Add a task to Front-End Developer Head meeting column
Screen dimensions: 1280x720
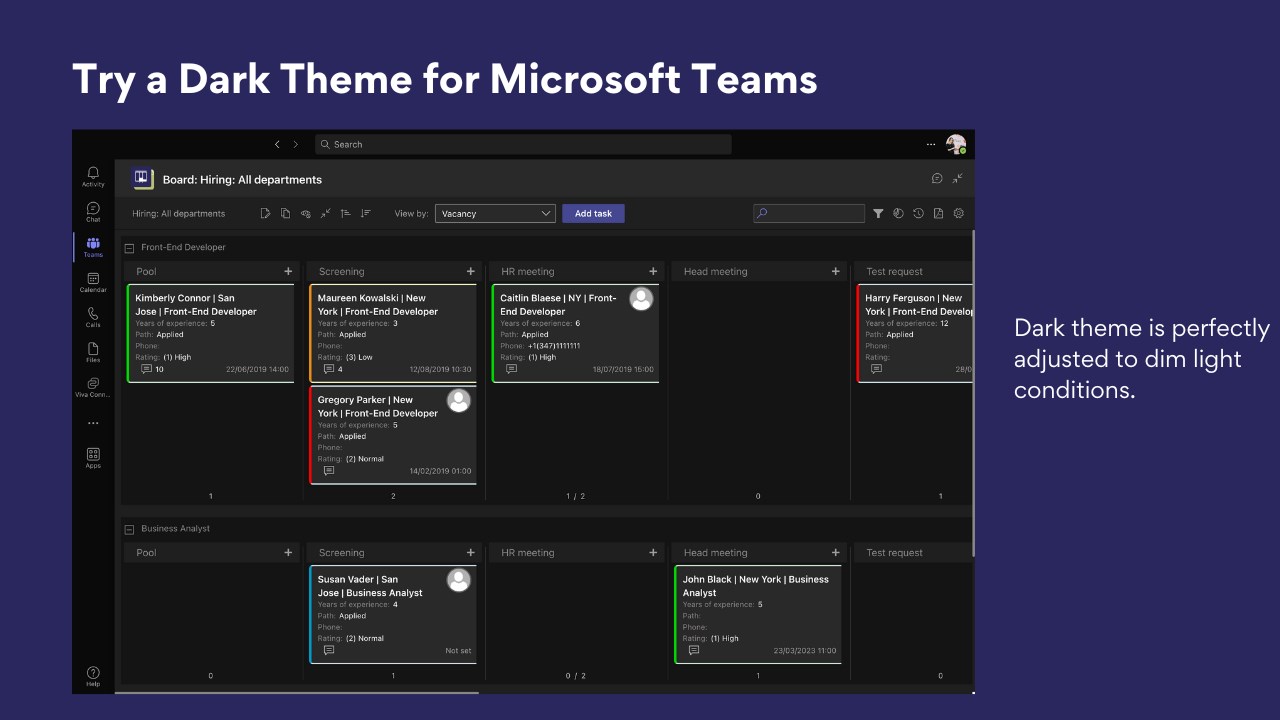[x=836, y=271]
